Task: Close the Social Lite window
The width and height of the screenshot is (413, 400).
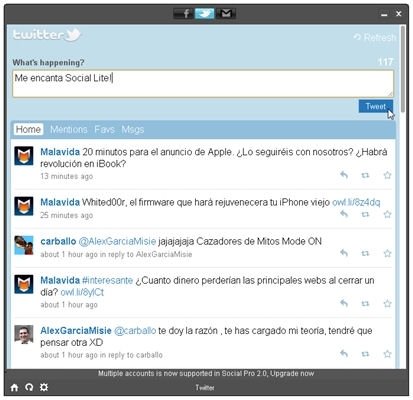Action: 399,14
